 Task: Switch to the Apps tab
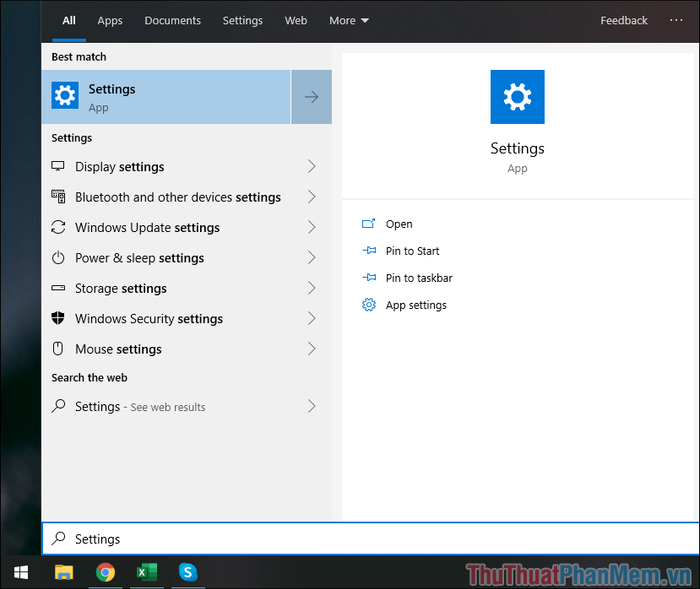click(x=110, y=21)
